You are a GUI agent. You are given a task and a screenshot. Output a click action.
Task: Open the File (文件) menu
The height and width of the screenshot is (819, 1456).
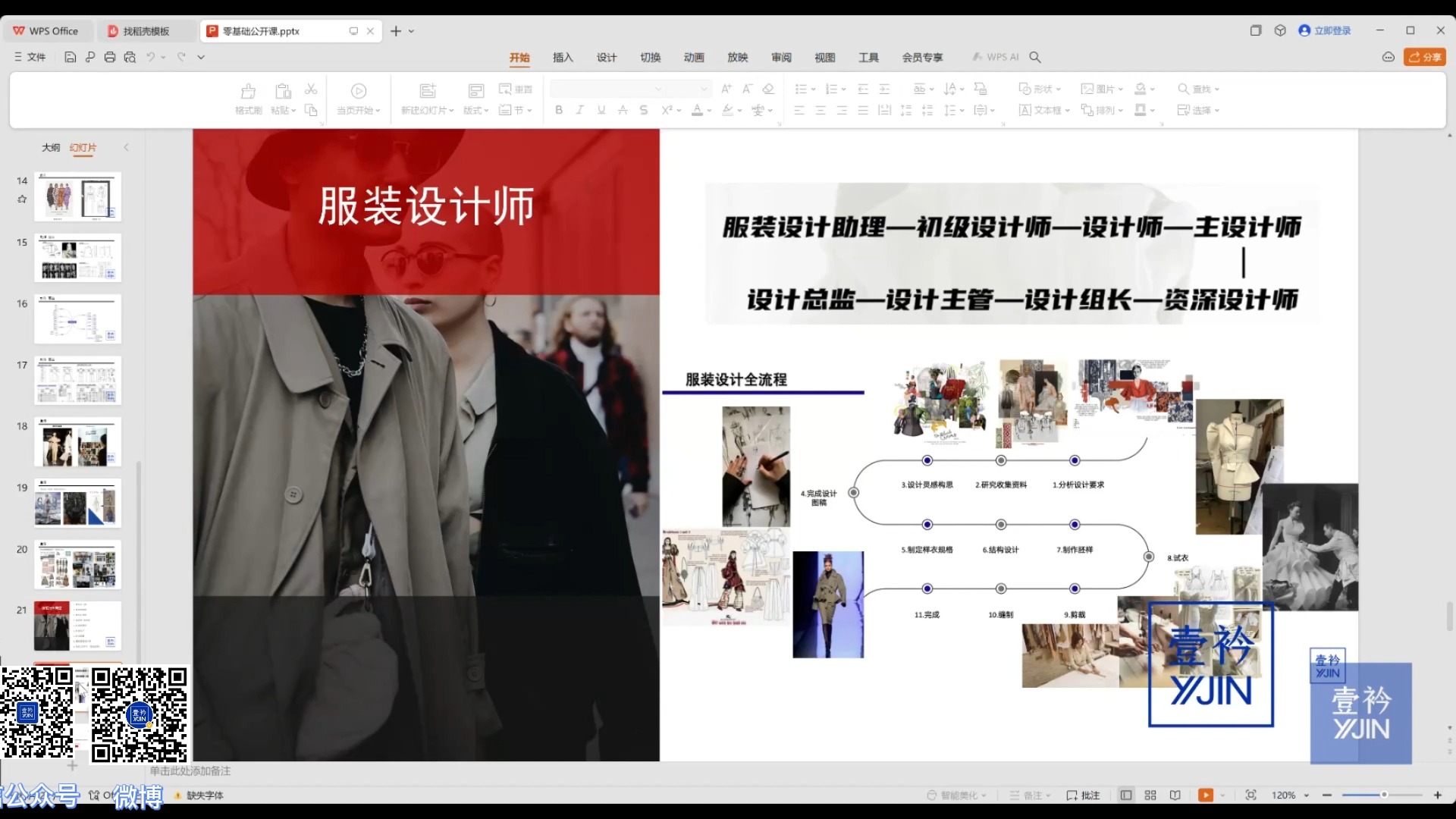pos(30,57)
